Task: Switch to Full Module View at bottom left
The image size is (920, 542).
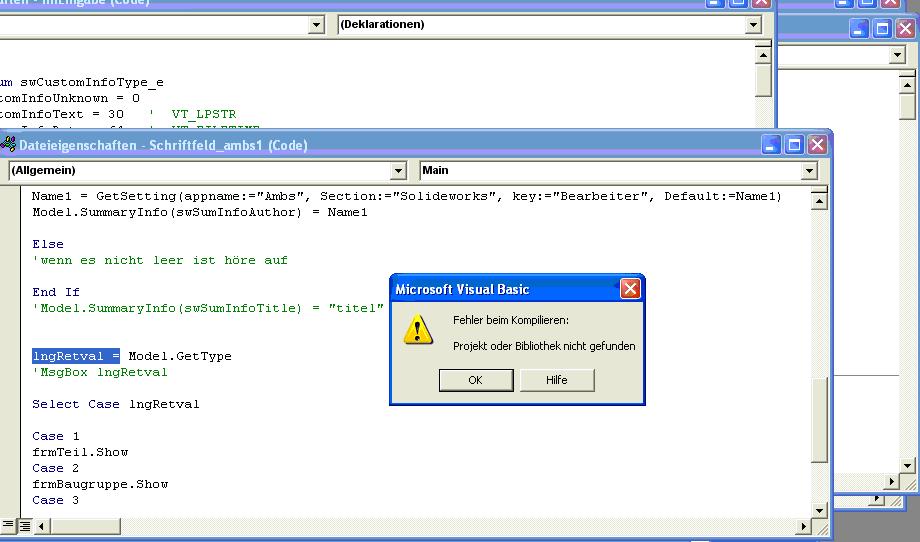Action: click(25, 526)
